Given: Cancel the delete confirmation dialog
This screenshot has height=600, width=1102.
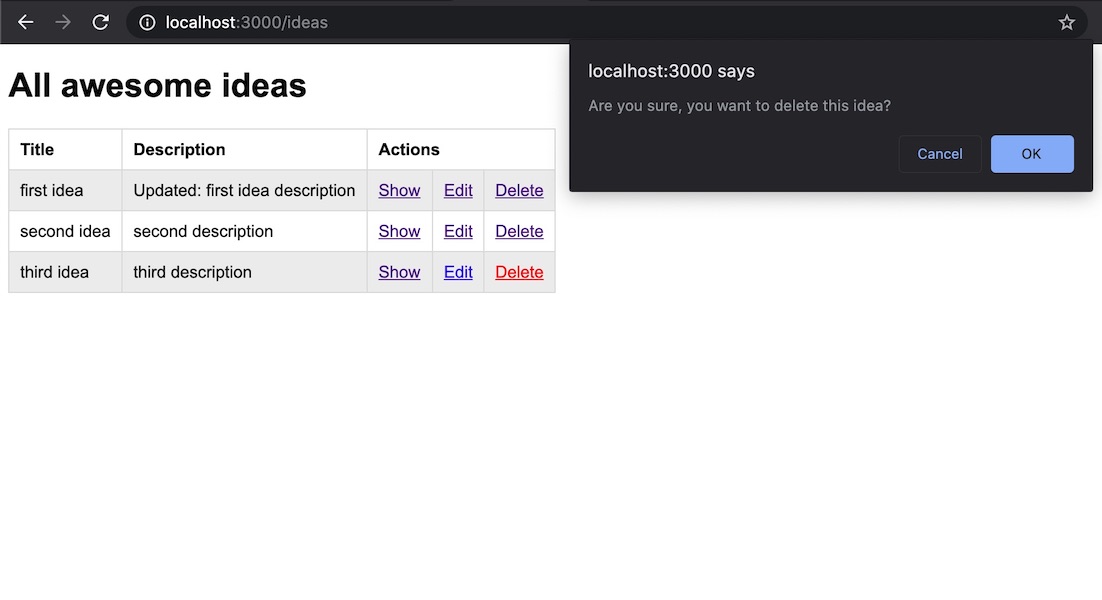Looking at the screenshot, I should 939,154.
